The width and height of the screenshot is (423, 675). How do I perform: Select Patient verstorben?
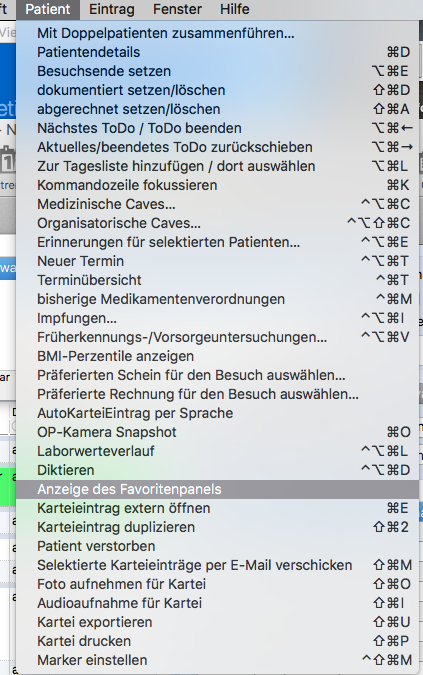tap(217, 546)
